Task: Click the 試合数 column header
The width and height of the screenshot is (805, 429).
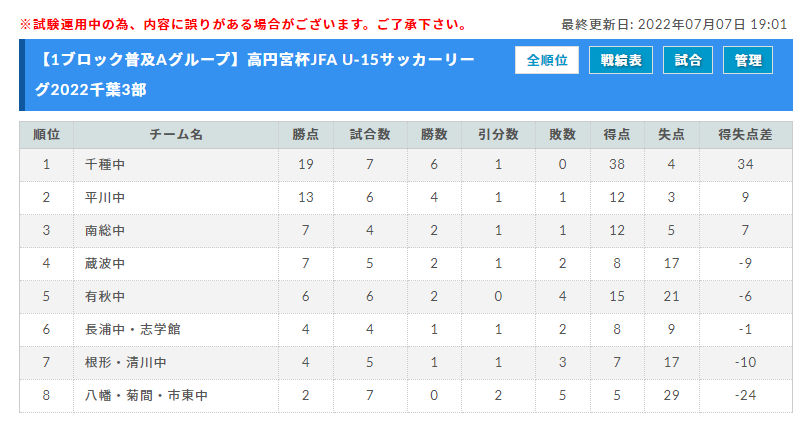Action: [x=370, y=135]
